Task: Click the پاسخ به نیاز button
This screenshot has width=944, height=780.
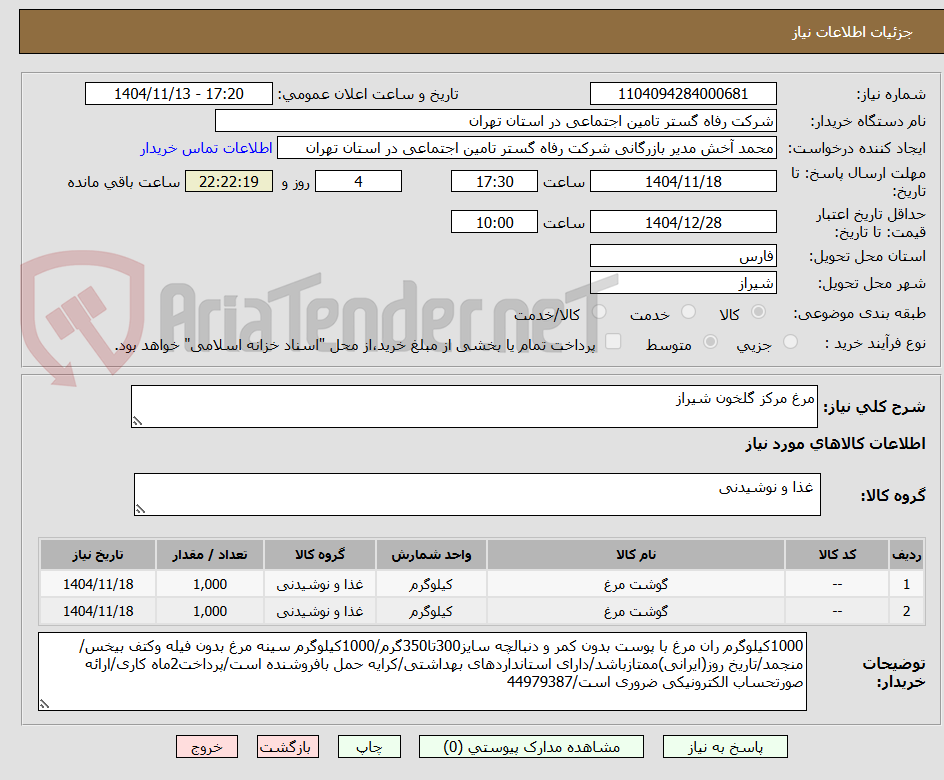Action: coord(725,747)
